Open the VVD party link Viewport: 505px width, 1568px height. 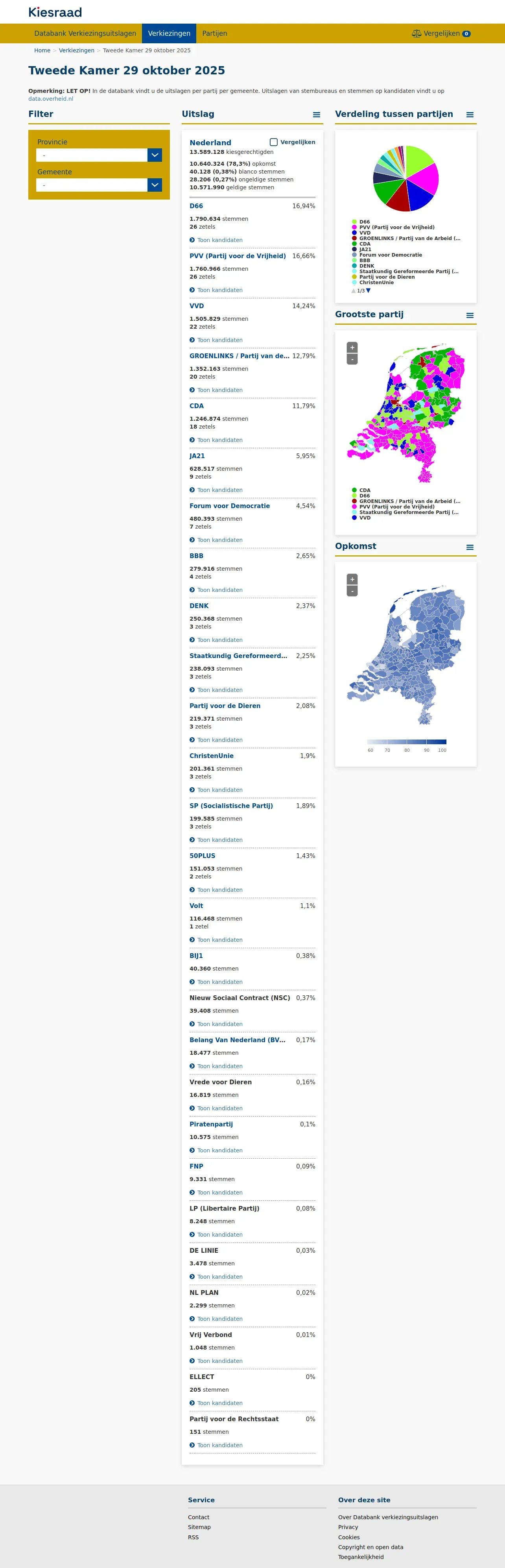pyautogui.click(x=197, y=306)
